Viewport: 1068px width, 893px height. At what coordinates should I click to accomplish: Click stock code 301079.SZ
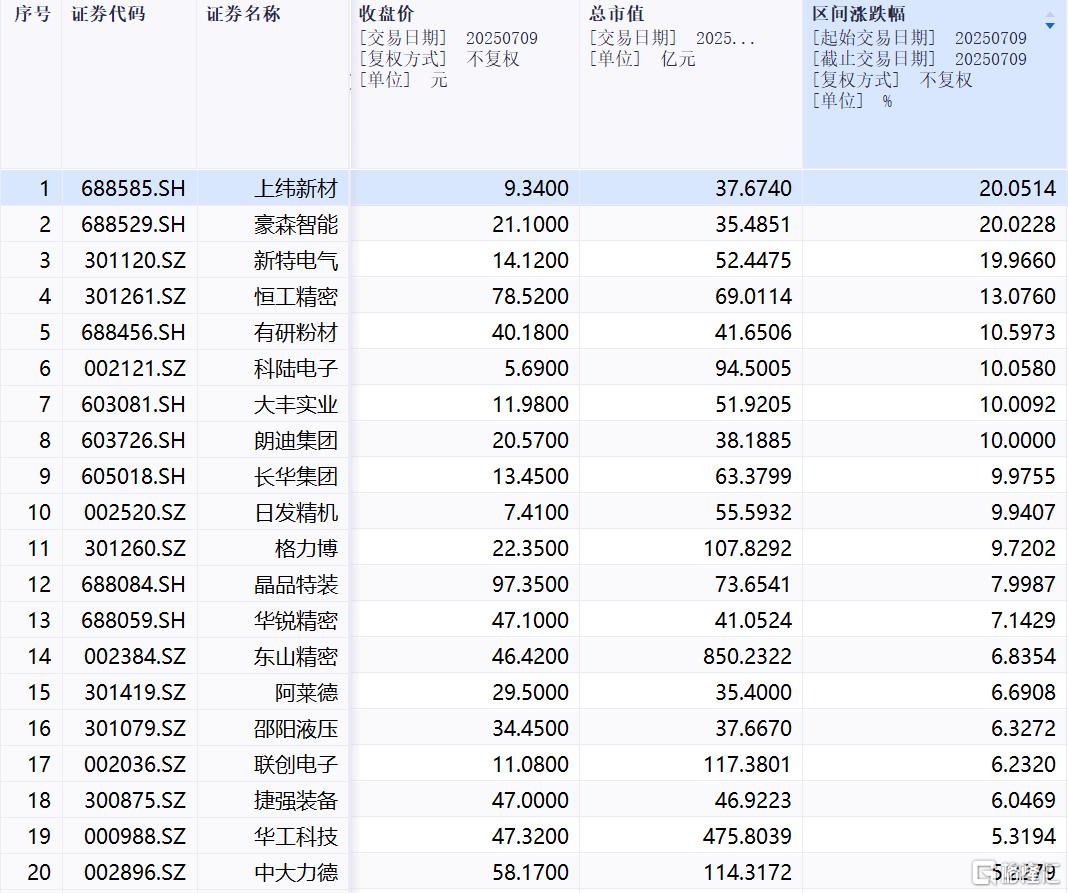135,729
